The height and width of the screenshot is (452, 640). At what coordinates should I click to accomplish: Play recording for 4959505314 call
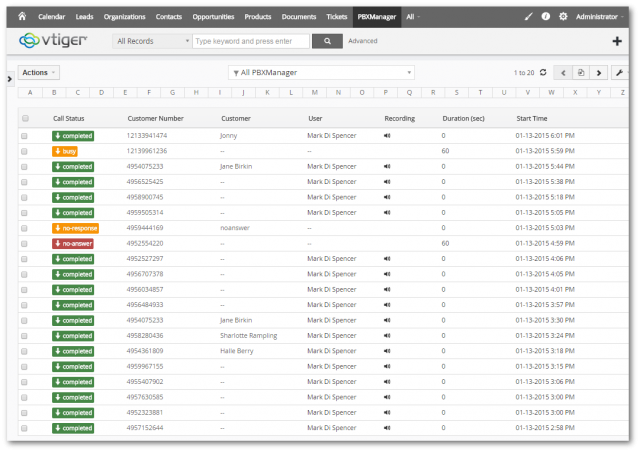tap(387, 213)
